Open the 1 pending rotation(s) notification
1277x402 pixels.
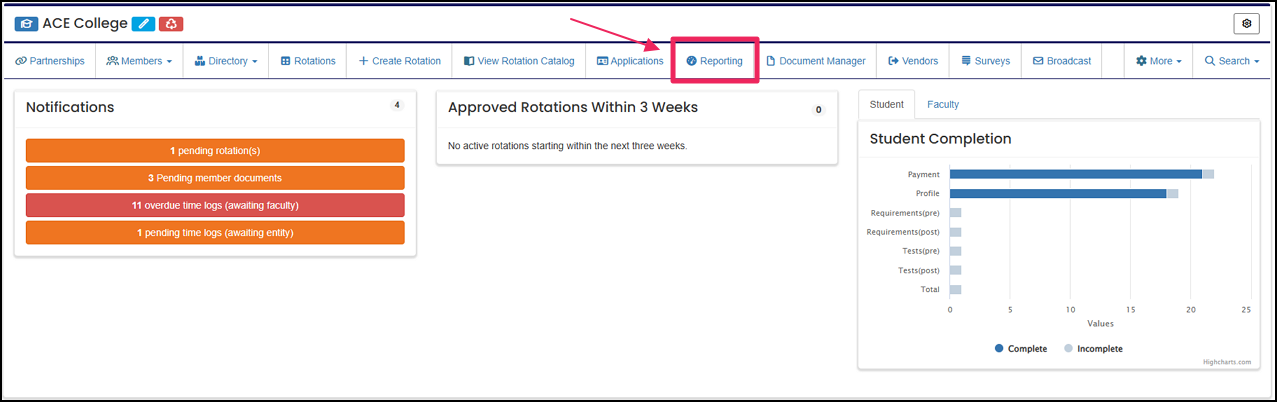tap(215, 150)
